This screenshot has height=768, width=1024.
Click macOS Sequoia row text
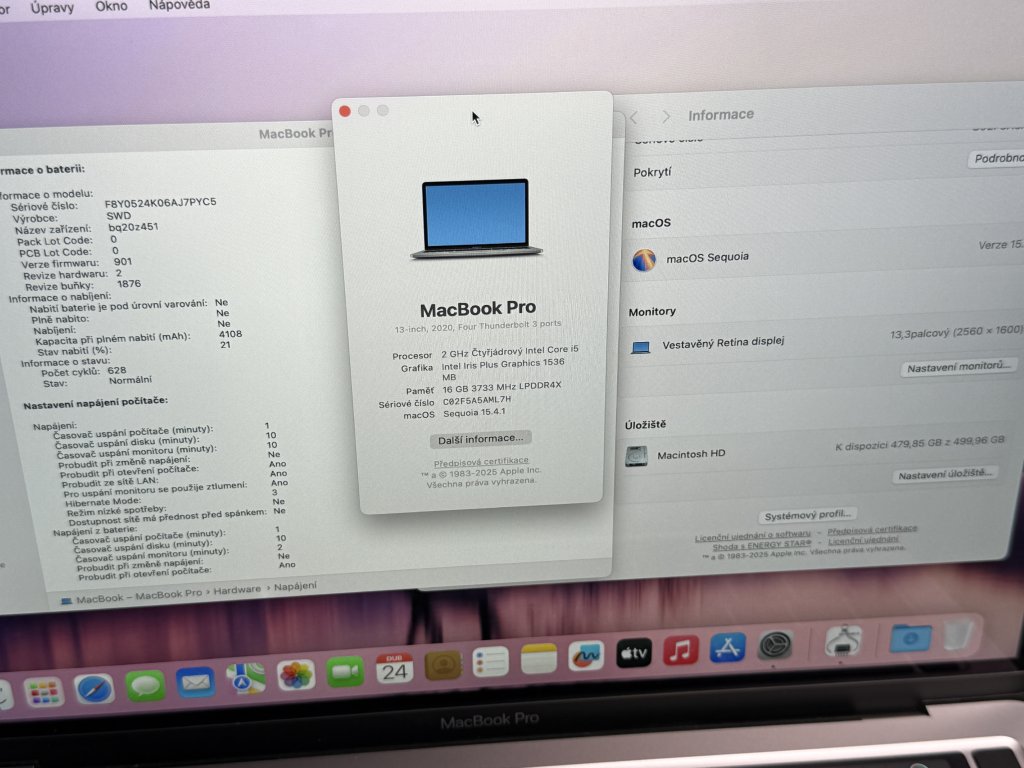pos(707,257)
